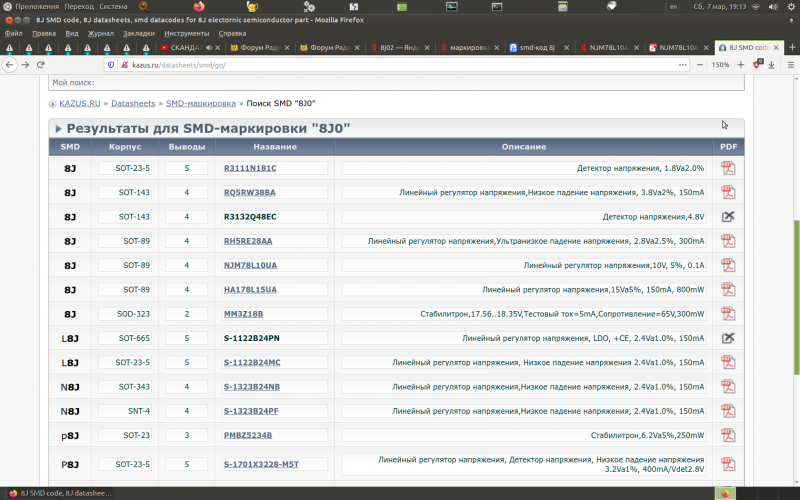Open the MM3Z18B part link
800x500 pixels.
click(x=243, y=314)
